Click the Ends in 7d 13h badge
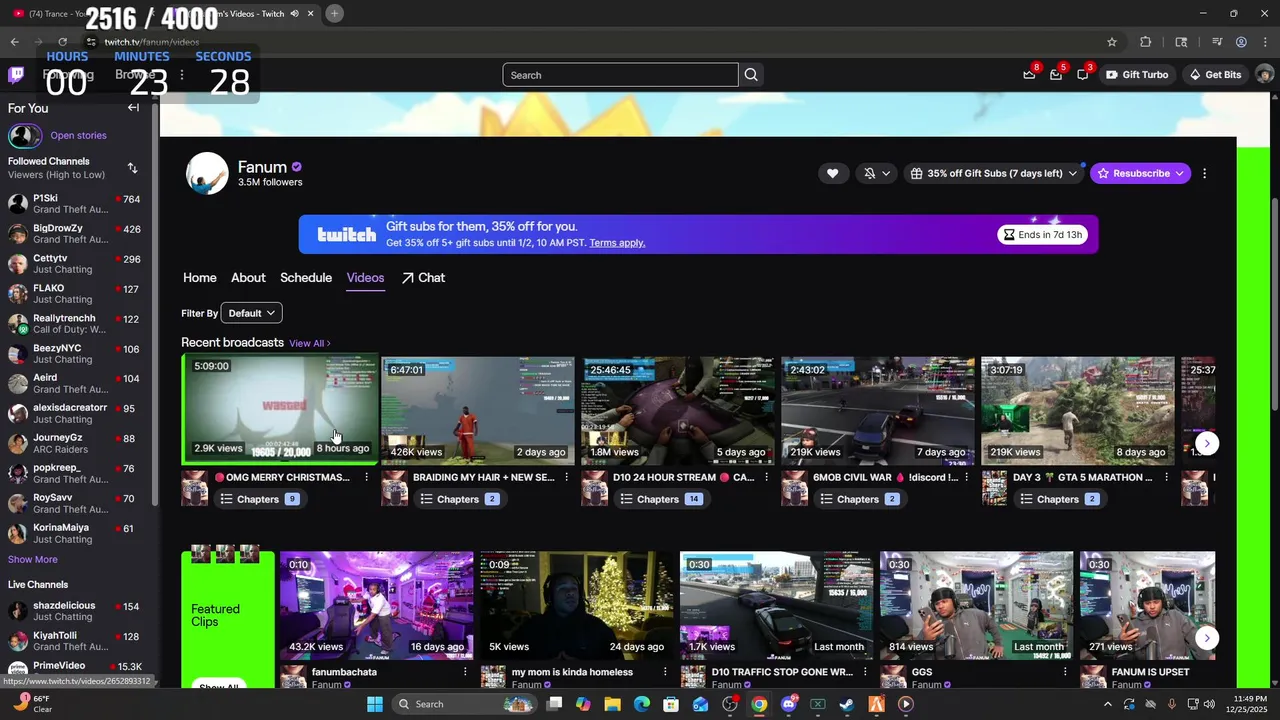This screenshot has height=720, width=1280. coord(1042,235)
